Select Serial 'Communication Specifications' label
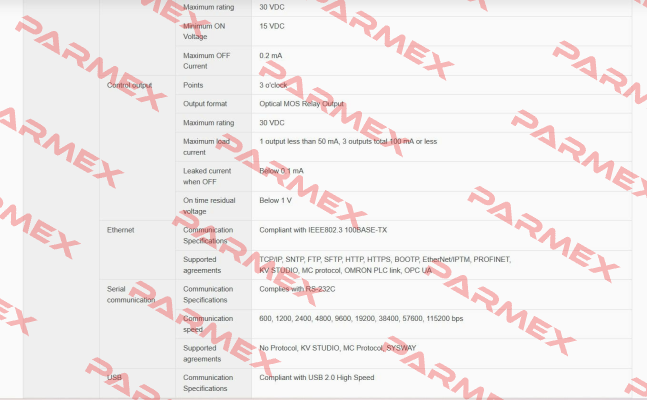 coord(208,294)
